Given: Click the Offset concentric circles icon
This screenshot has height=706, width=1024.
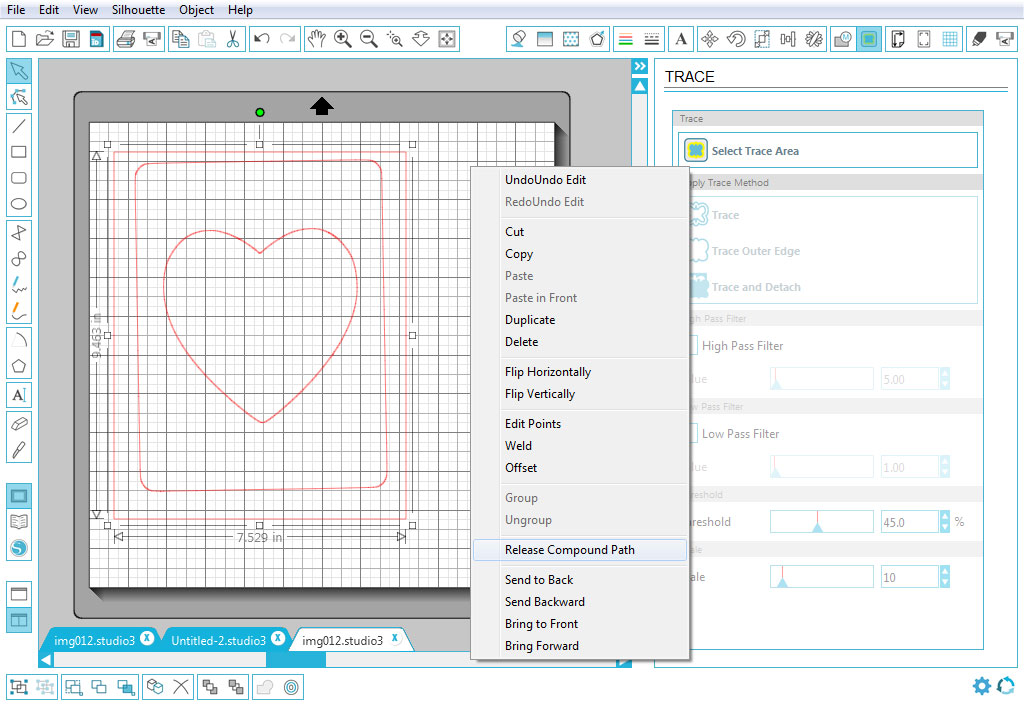Looking at the screenshot, I should 292,687.
